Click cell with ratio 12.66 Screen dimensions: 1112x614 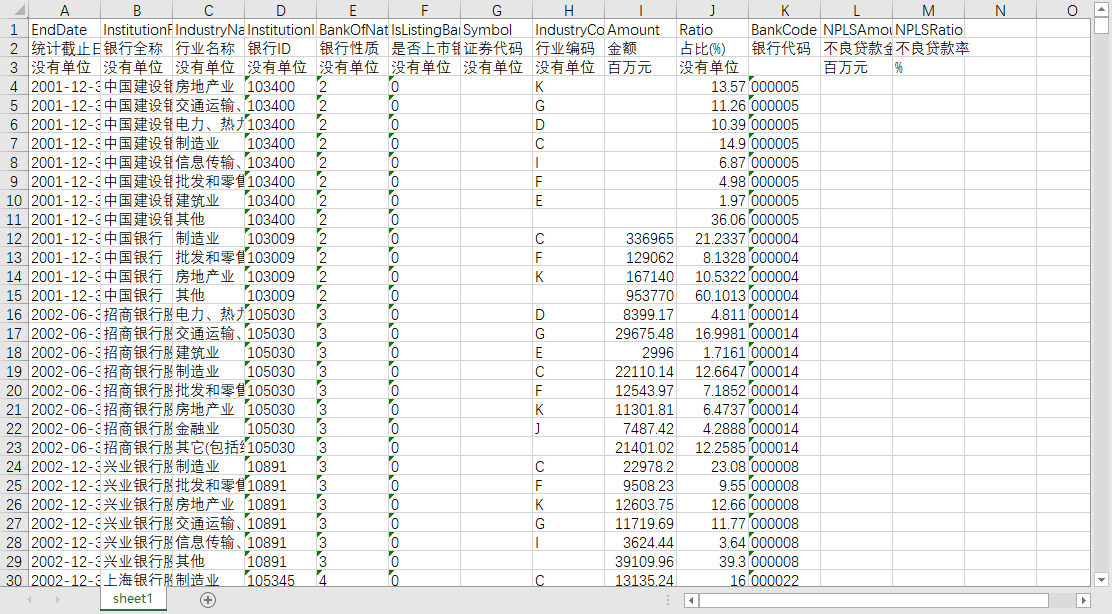pyautogui.click(x=713, y=505)
